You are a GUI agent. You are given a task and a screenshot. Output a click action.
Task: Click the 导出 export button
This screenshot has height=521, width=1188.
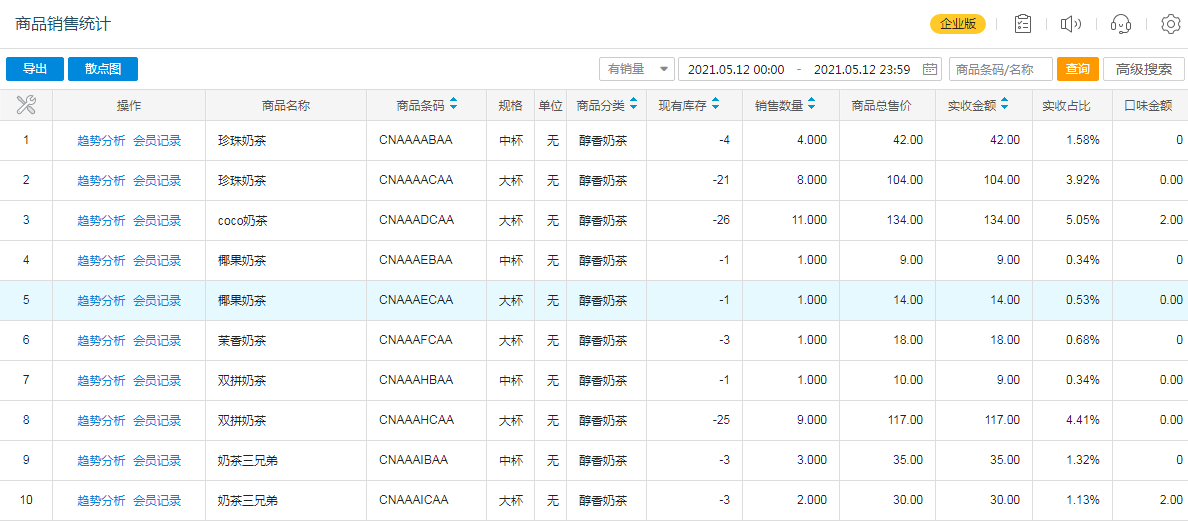35,69
